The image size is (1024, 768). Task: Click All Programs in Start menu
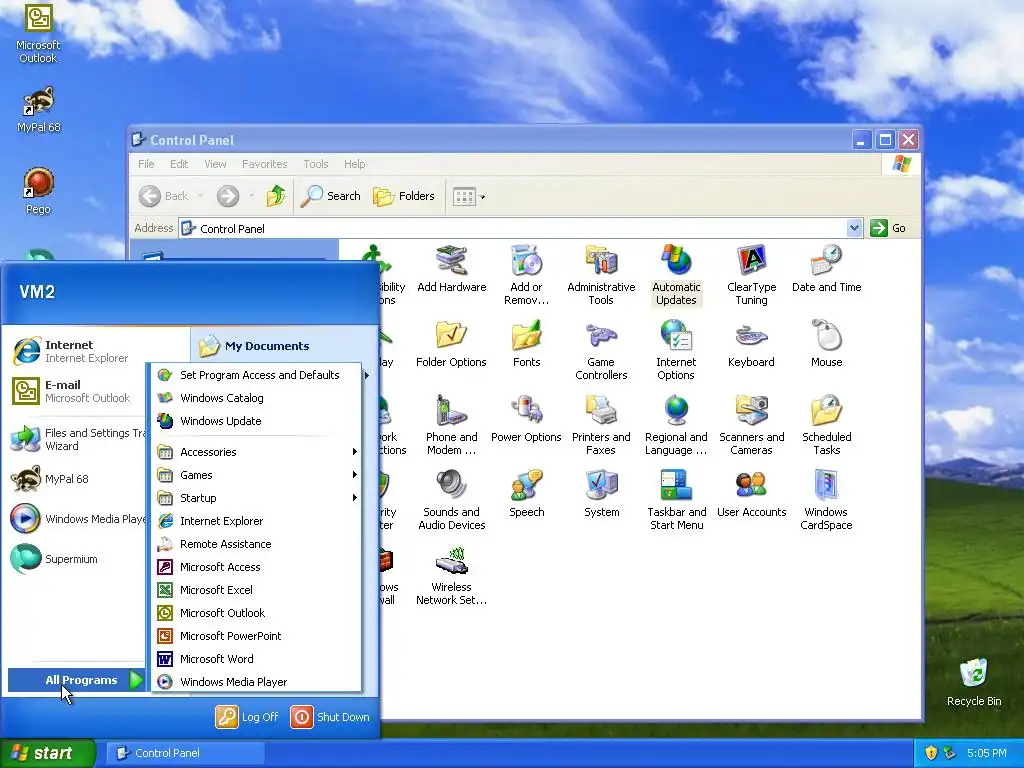coord(76,680)
